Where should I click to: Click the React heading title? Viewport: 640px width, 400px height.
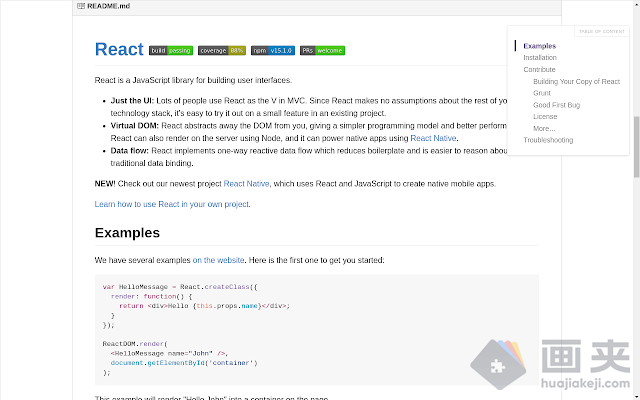119,50
